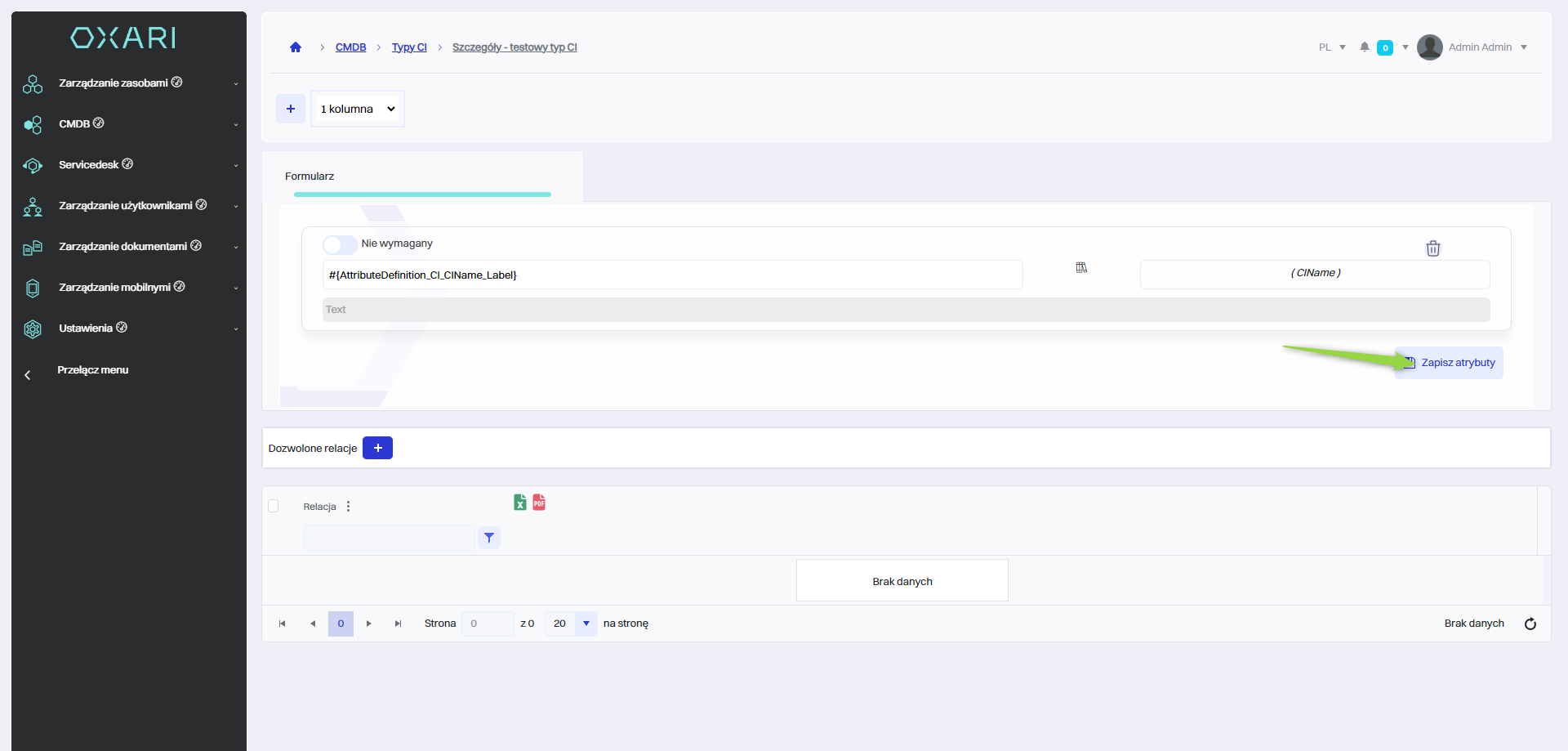
Task: Open the 1 kolumna dropdown
Action: click(358, 109)
